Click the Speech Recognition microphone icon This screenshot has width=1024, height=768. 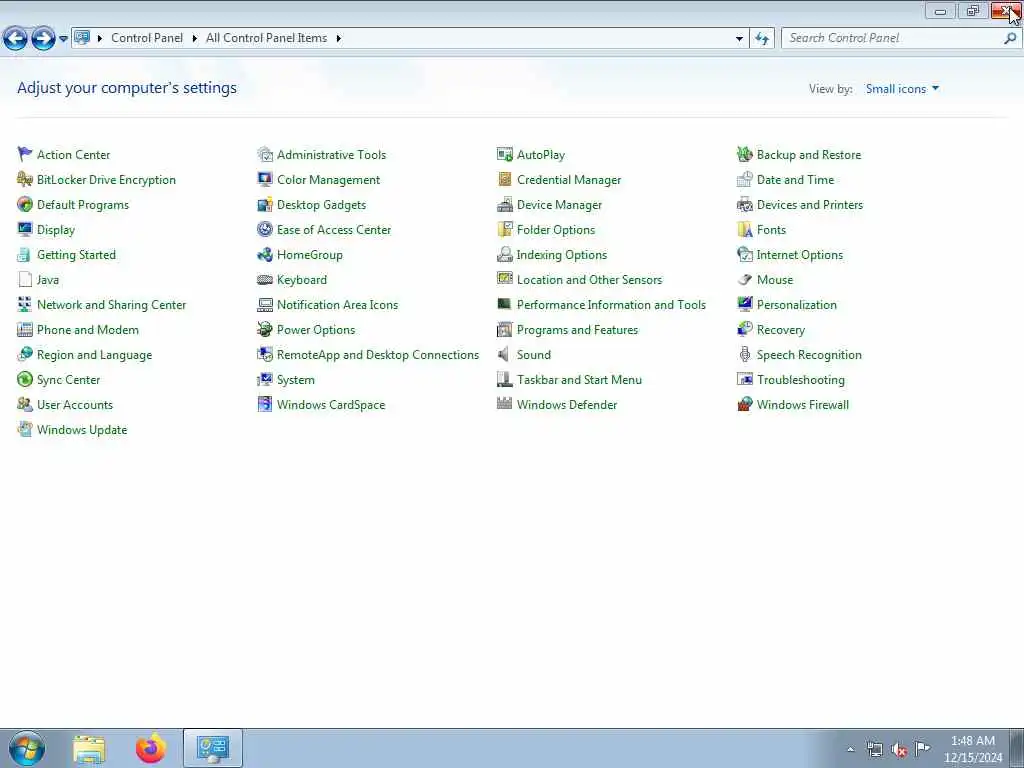[x=744, y=354]
